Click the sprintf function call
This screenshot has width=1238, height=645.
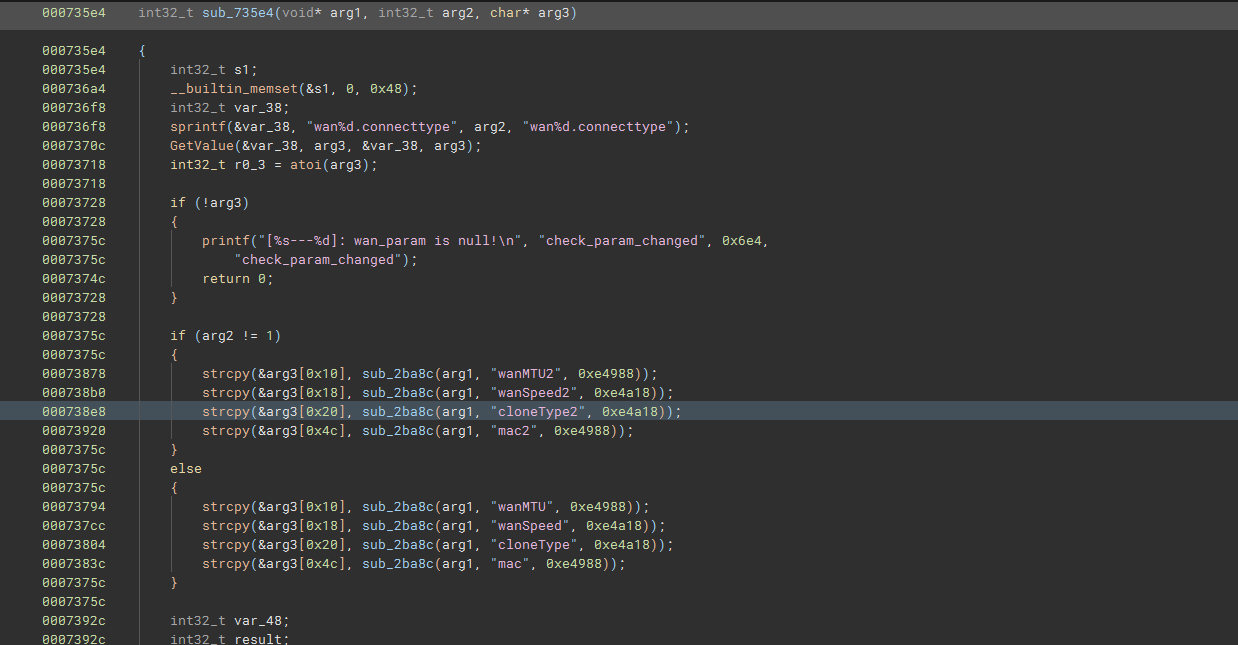tap(198, 126)
